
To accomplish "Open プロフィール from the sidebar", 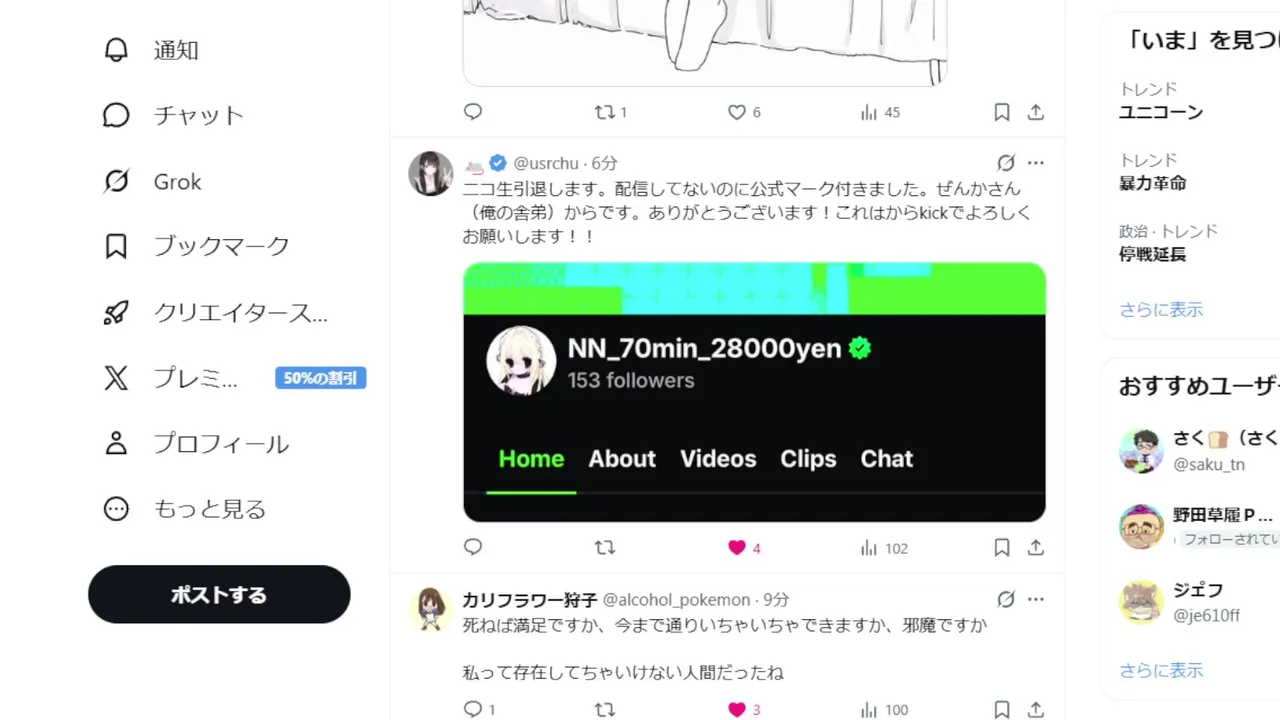I will pos(196,443).
